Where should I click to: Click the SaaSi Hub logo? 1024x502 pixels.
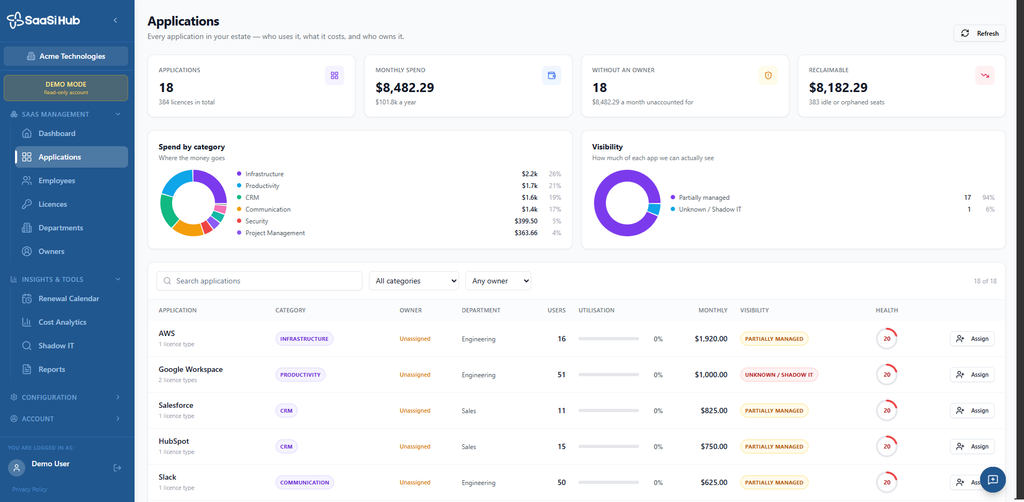pos(43,20)
